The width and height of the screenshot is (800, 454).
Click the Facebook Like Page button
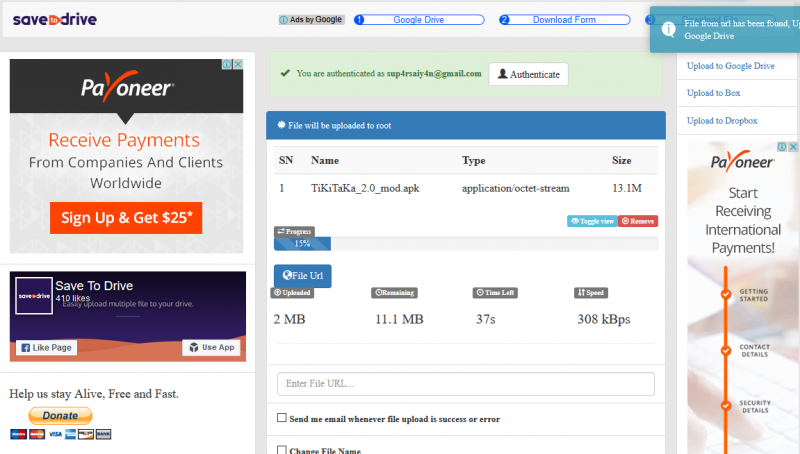click(46, 347)
